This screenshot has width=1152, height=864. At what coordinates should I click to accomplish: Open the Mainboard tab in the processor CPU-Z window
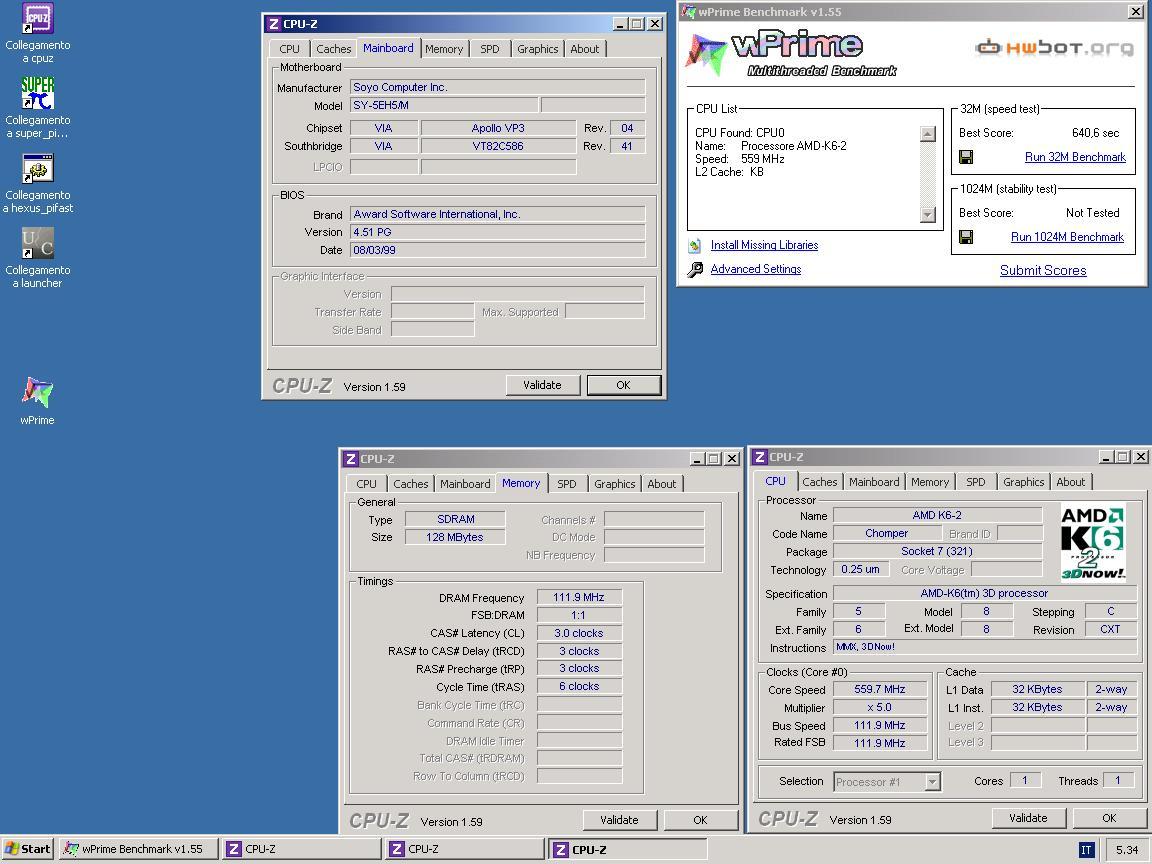(x=874, y=482)
